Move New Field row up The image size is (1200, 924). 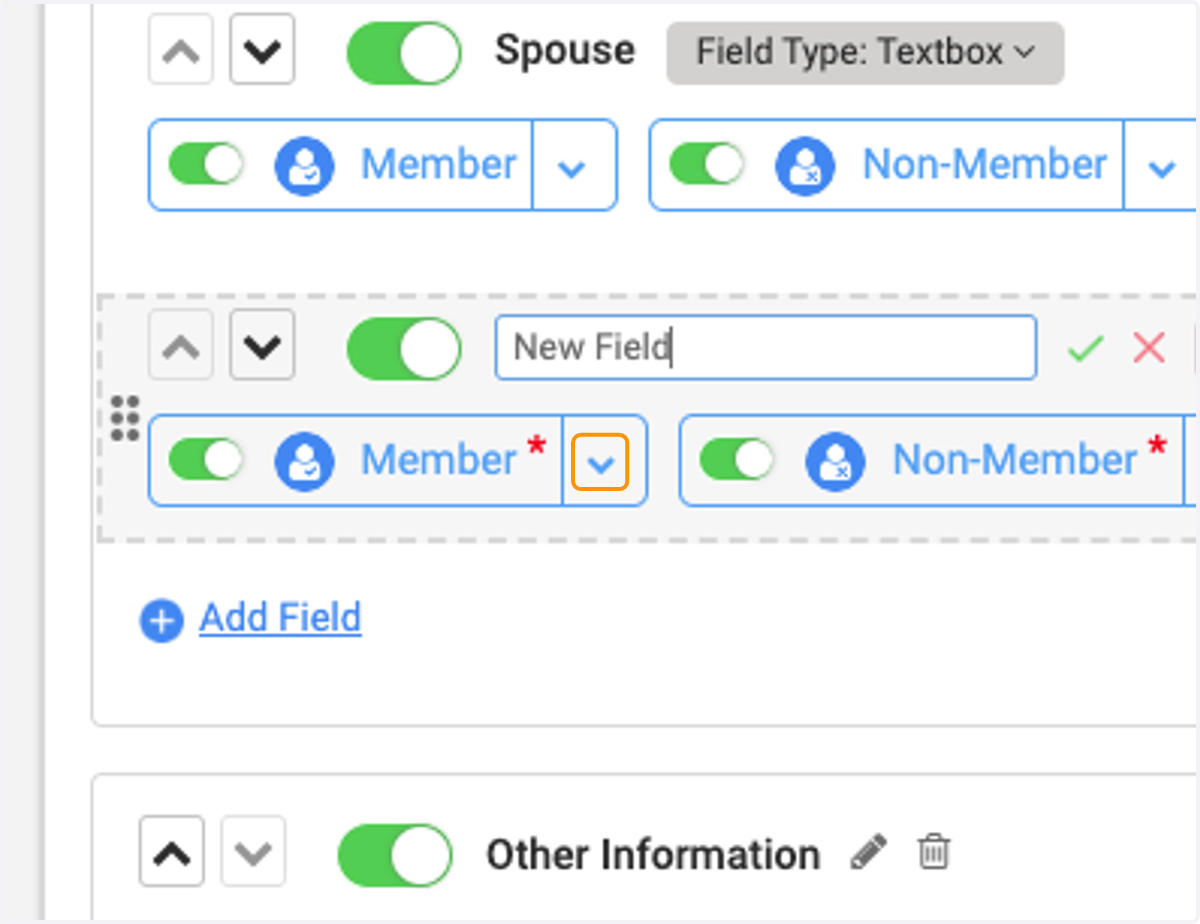(x=181, y=346)
